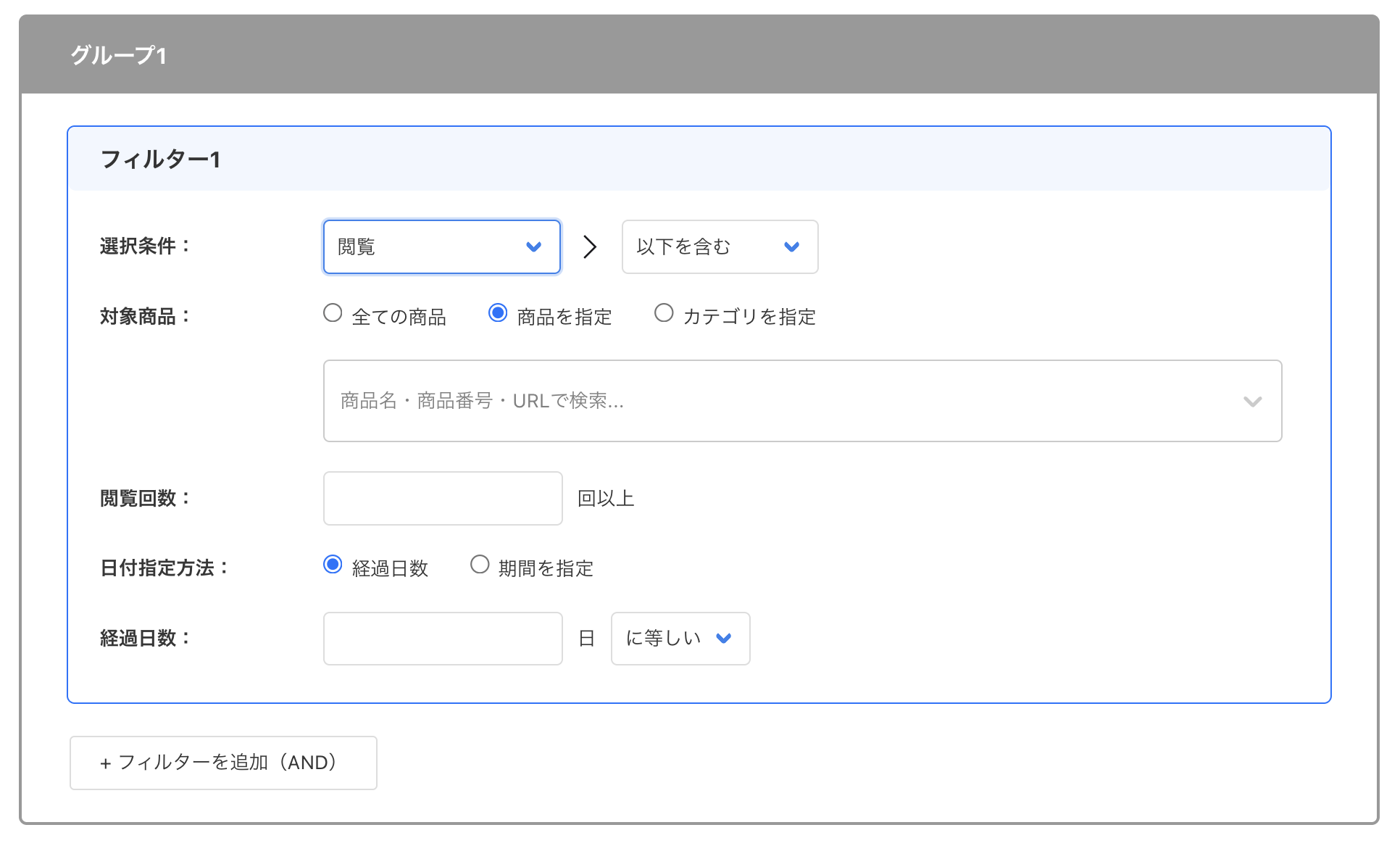Open the 以下を含む condition dropdown
The image size is (1400, 867).
click(703, 246)
